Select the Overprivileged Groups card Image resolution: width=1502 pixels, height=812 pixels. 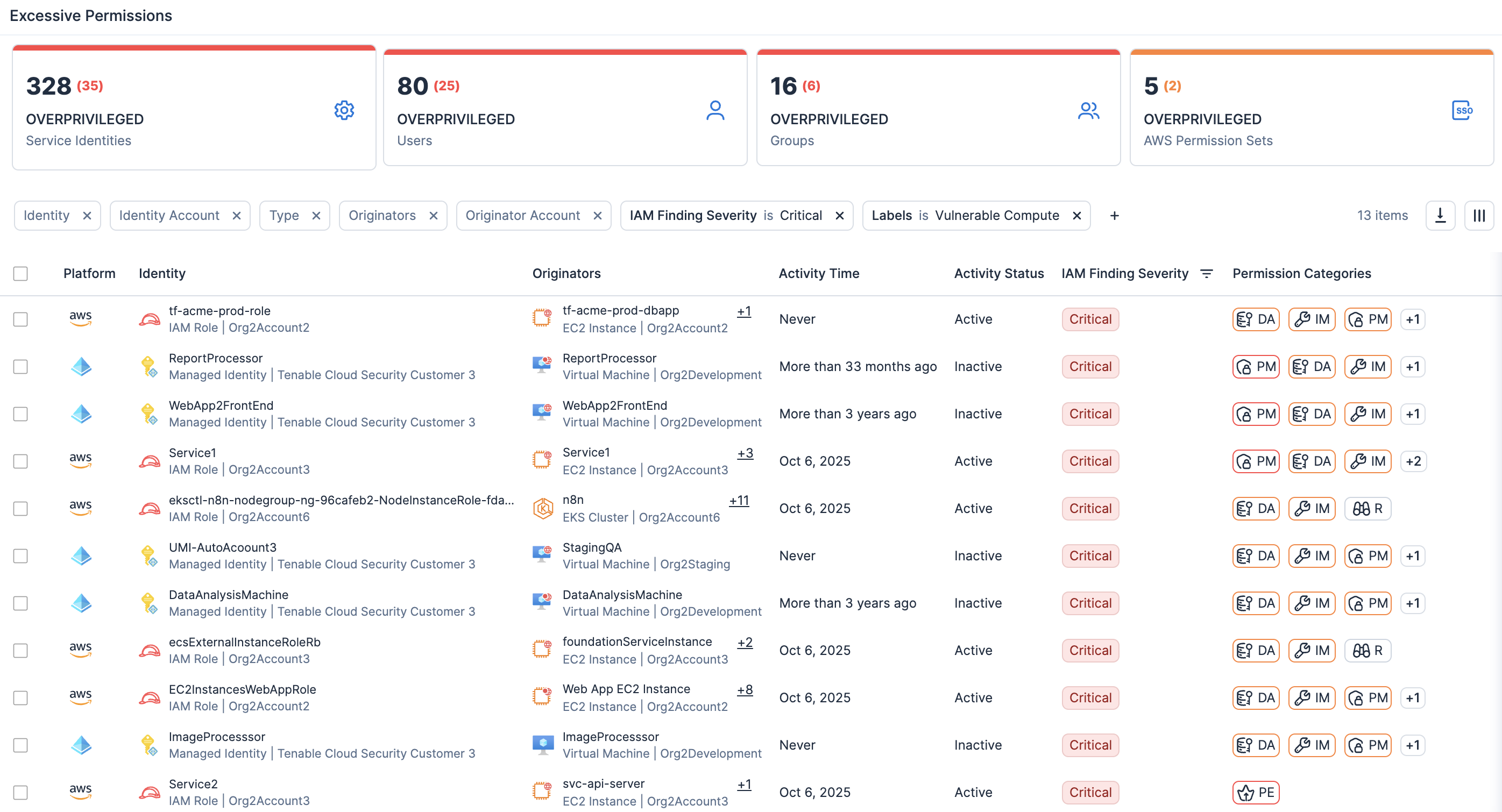coord(938,108)
